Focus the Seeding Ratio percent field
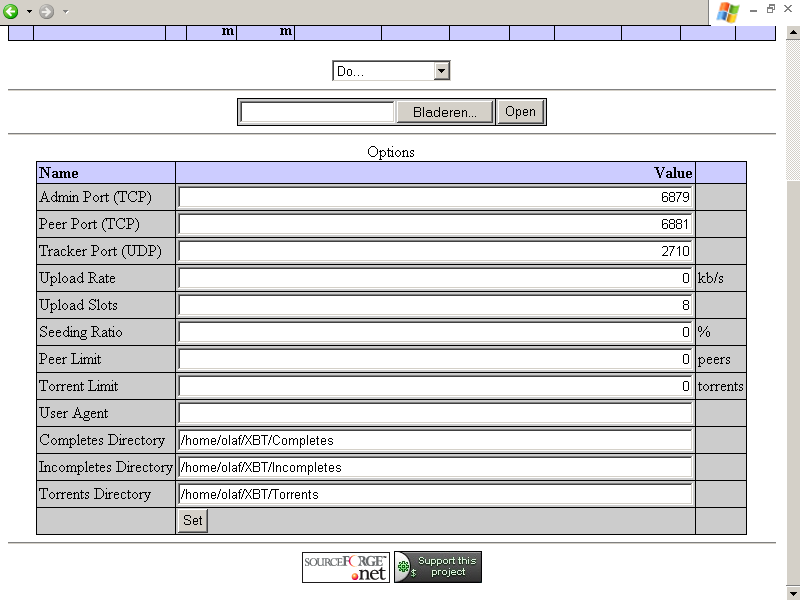This screenshot has height=600, width=800. point(435,332)
